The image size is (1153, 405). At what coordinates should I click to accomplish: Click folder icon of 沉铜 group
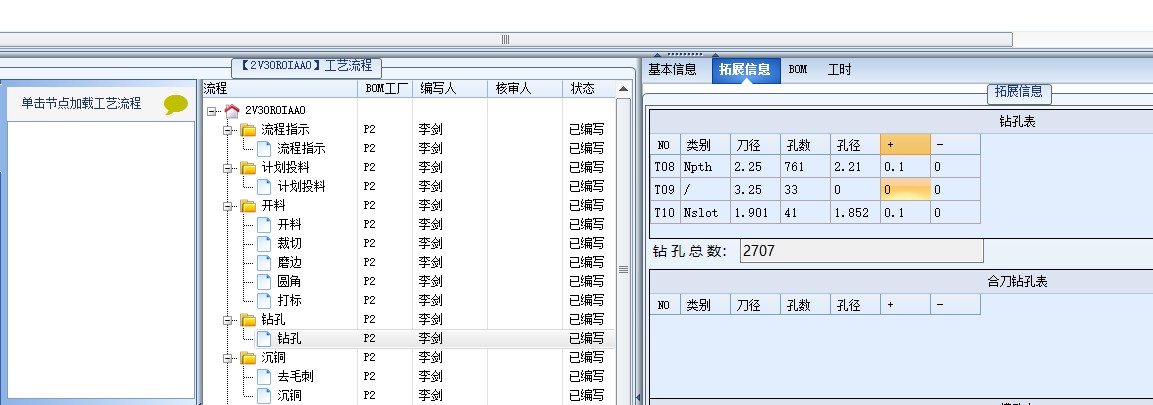(x=249, y=358)
